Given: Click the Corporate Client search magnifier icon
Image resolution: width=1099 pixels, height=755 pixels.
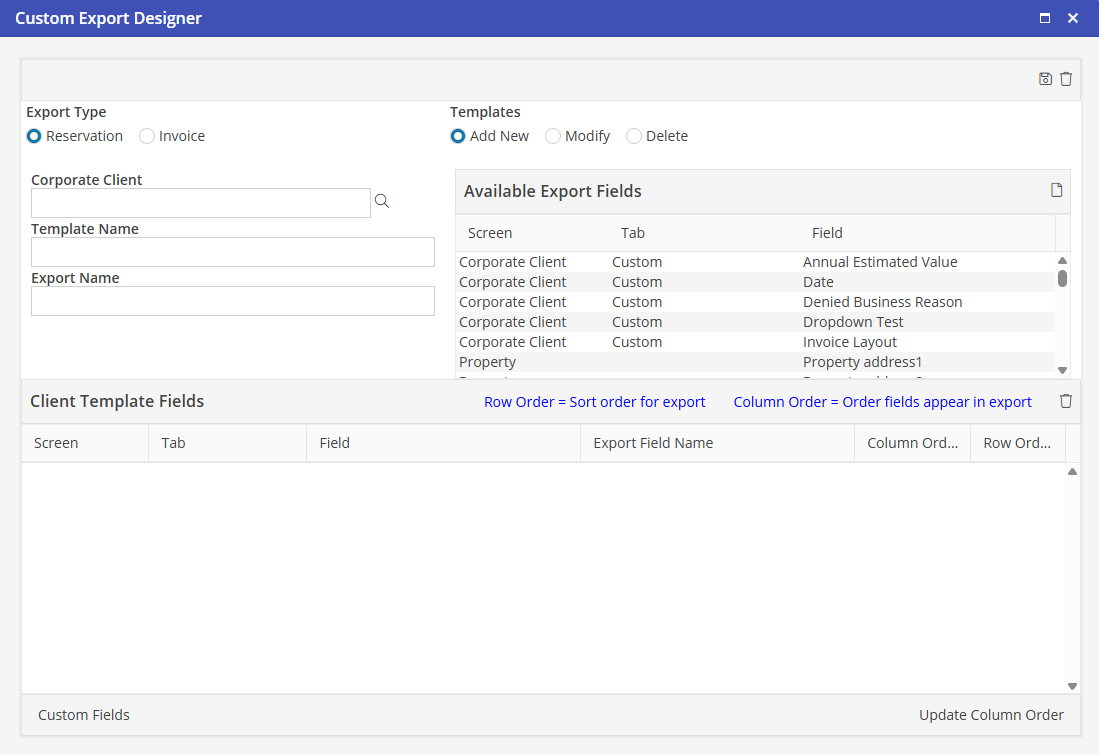Looking at the screenshot, I should (382, 201).
